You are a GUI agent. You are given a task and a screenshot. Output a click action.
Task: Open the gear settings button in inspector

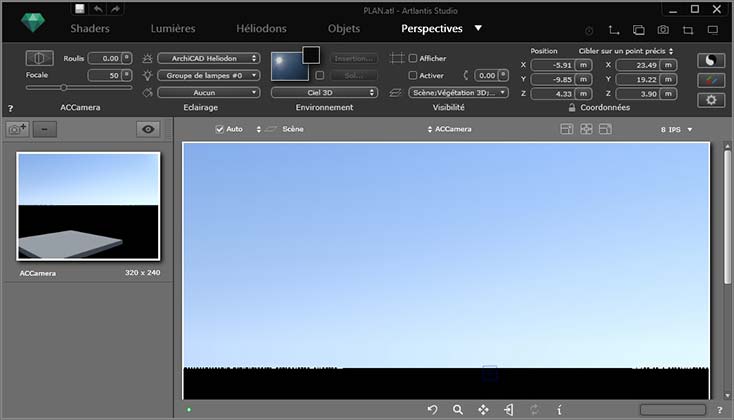(711, 100)
